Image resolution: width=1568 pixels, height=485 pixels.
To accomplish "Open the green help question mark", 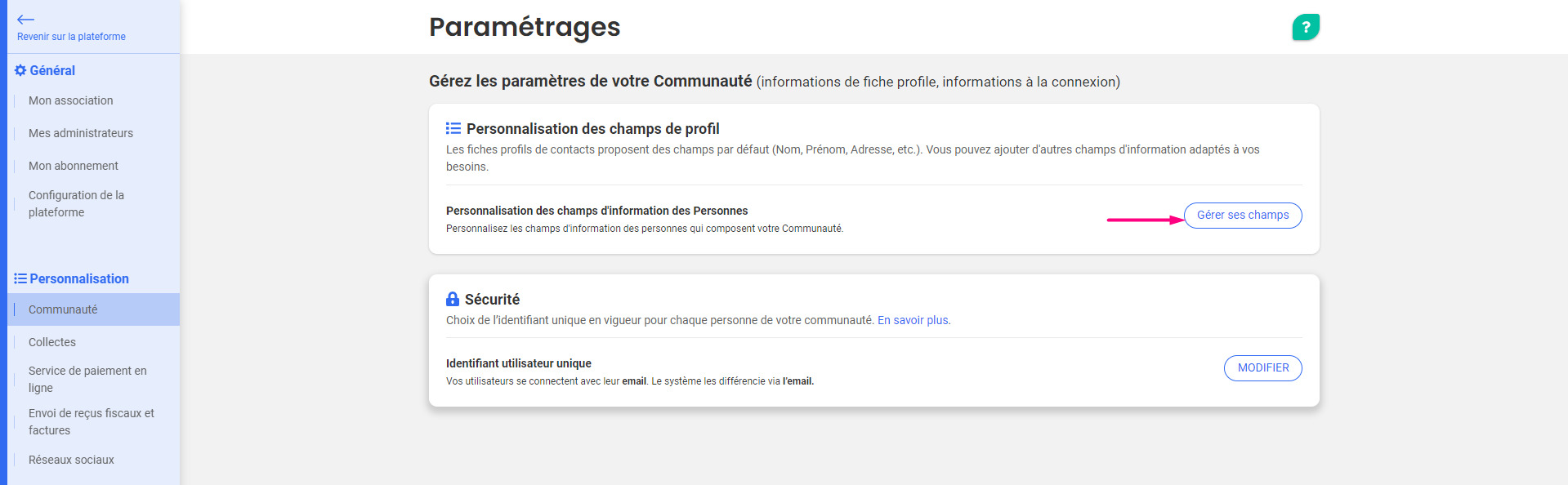I will (x=1306, y=27).
